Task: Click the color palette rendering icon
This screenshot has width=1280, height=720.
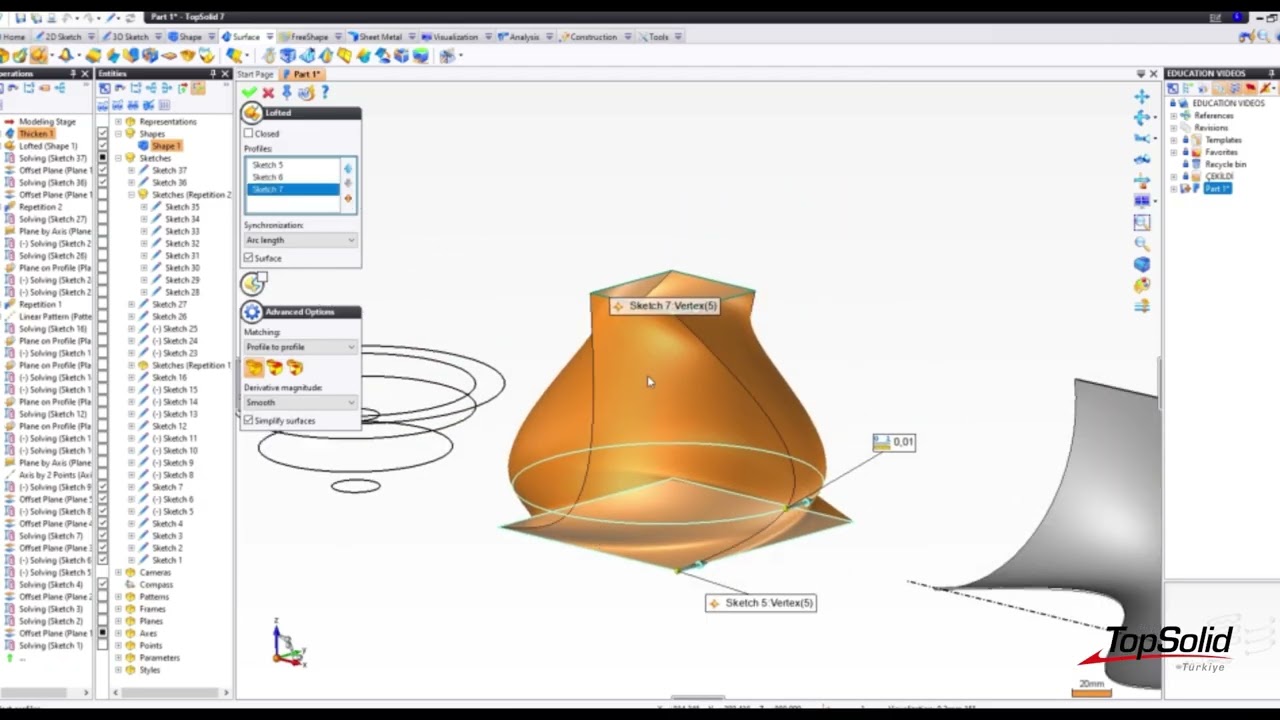Action: click(1141, 285)
